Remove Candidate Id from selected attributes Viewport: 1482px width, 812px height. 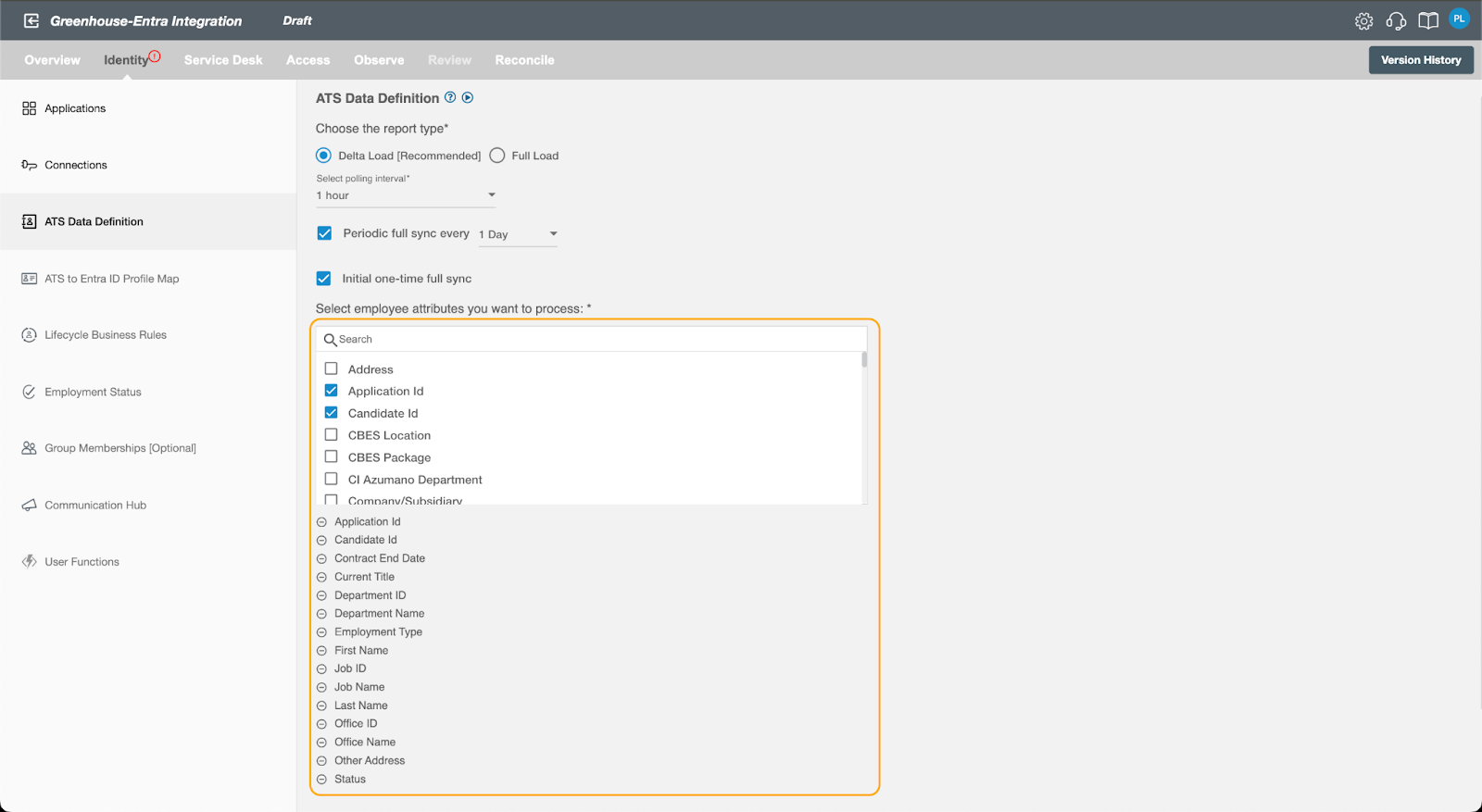click(321, 541)
